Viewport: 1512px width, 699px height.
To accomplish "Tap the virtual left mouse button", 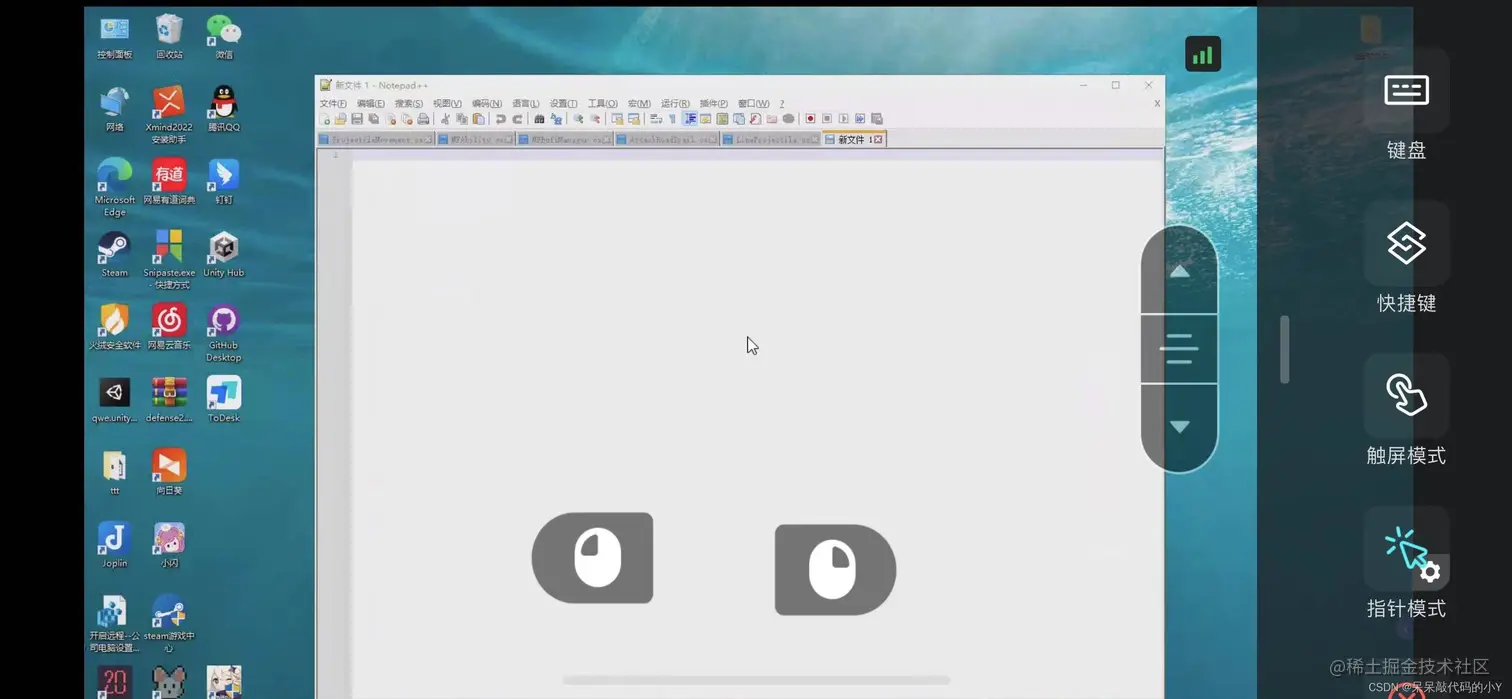I will pyautogui.click(x=592, y=558).
